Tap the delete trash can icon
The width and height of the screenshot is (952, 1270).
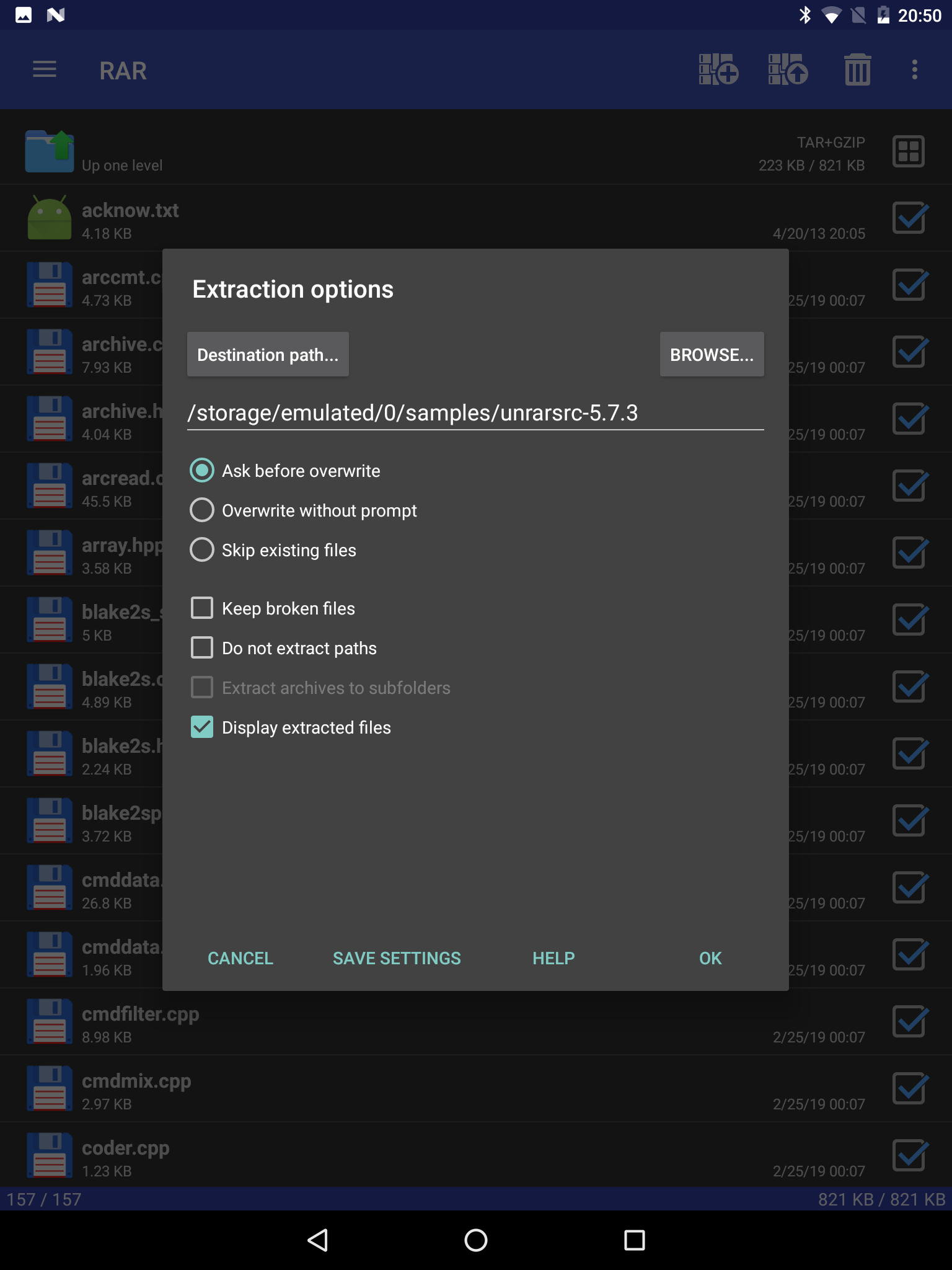(857, 69)
